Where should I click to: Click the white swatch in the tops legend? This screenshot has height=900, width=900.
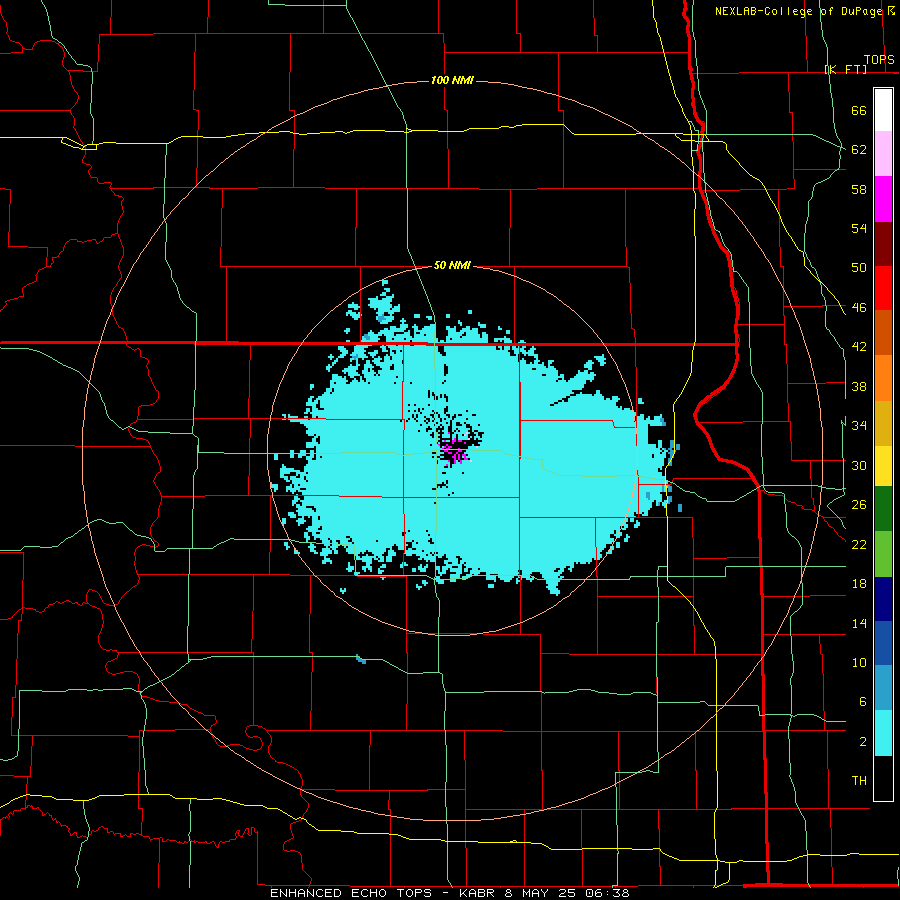[x=883, y=110]
